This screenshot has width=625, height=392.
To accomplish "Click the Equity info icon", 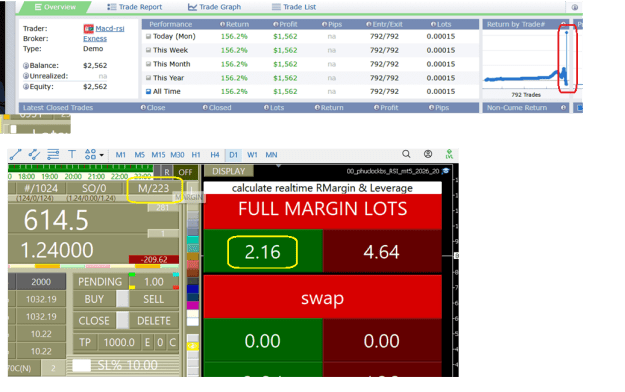I will coord(26,87).
